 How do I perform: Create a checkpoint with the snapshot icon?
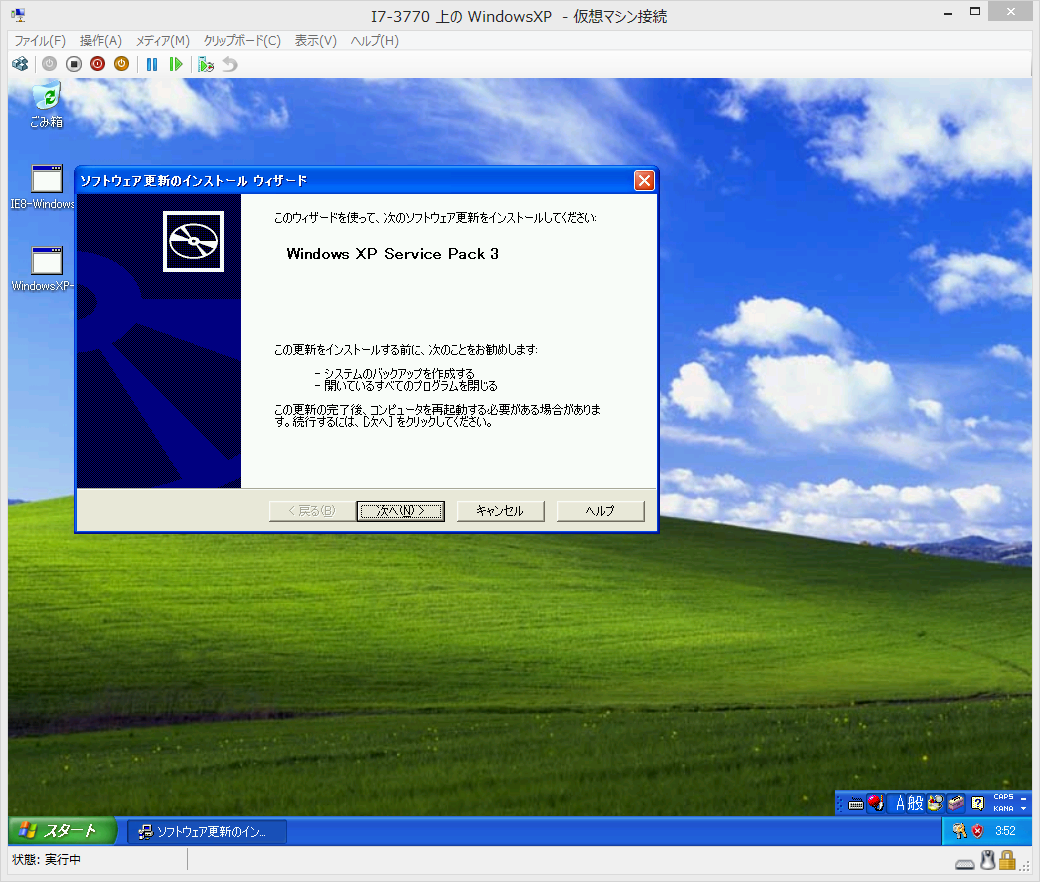(x=206, y=64)
